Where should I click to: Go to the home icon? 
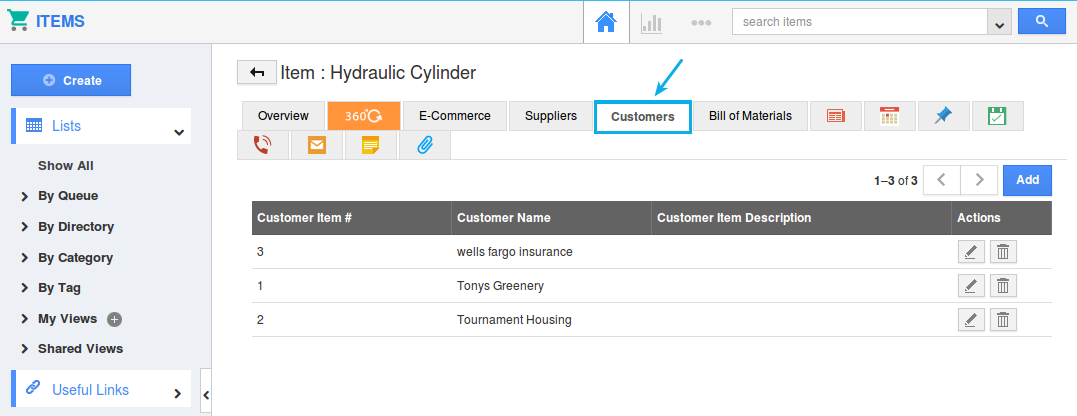pos(606,22)
